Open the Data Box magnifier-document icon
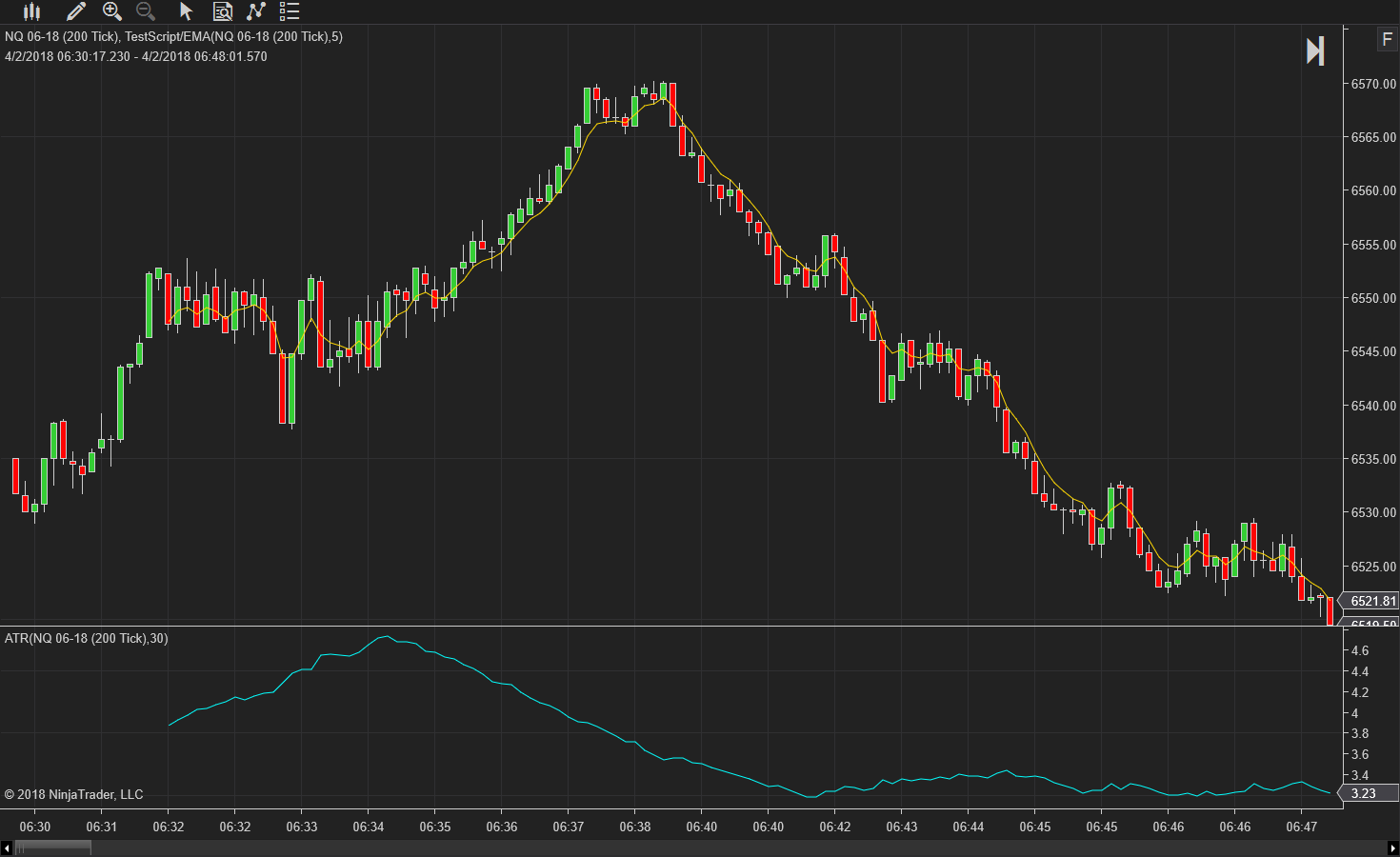Viewport: 1400px width, 857px height. pos(223,11)
